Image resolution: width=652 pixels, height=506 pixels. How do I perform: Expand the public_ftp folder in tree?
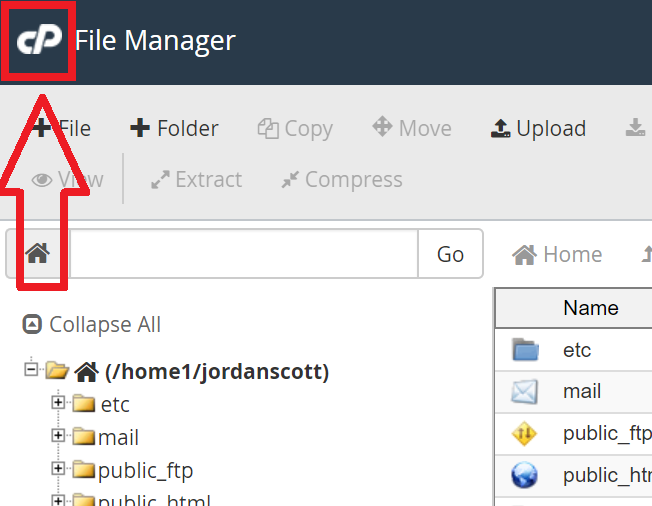pos(58,469)
